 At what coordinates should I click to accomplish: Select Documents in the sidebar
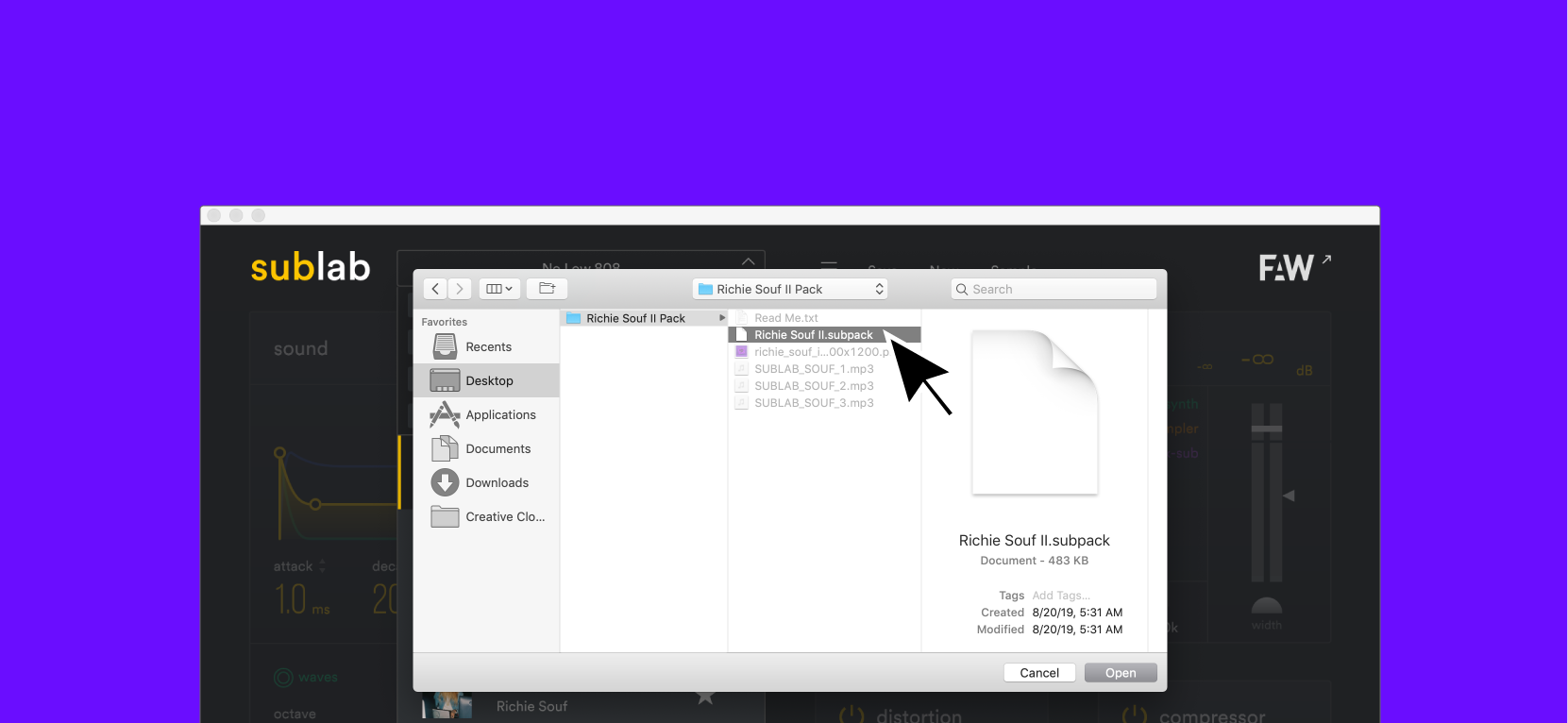[487, 449]
